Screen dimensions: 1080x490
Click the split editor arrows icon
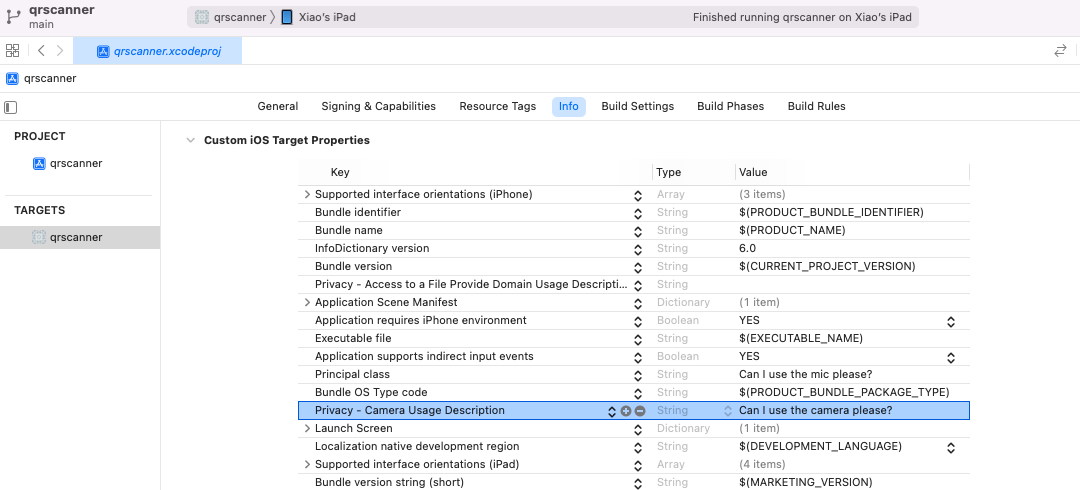coord(1060,50)
